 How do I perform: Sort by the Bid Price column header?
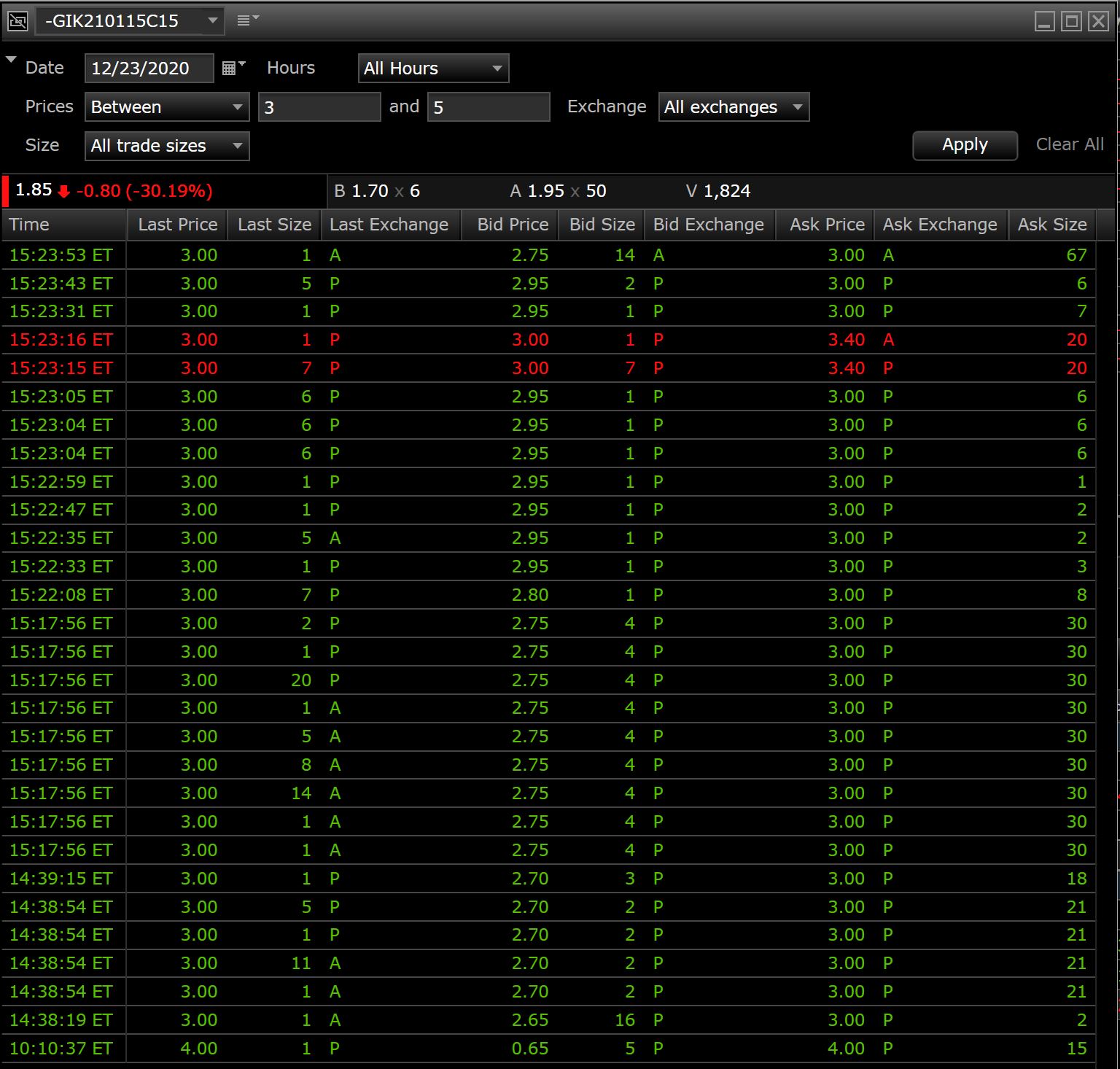point(510,225)
